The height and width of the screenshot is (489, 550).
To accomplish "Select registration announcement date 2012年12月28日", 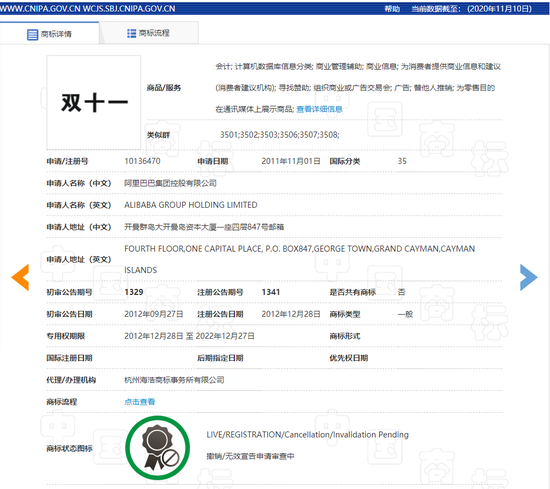I will [291, 314].
